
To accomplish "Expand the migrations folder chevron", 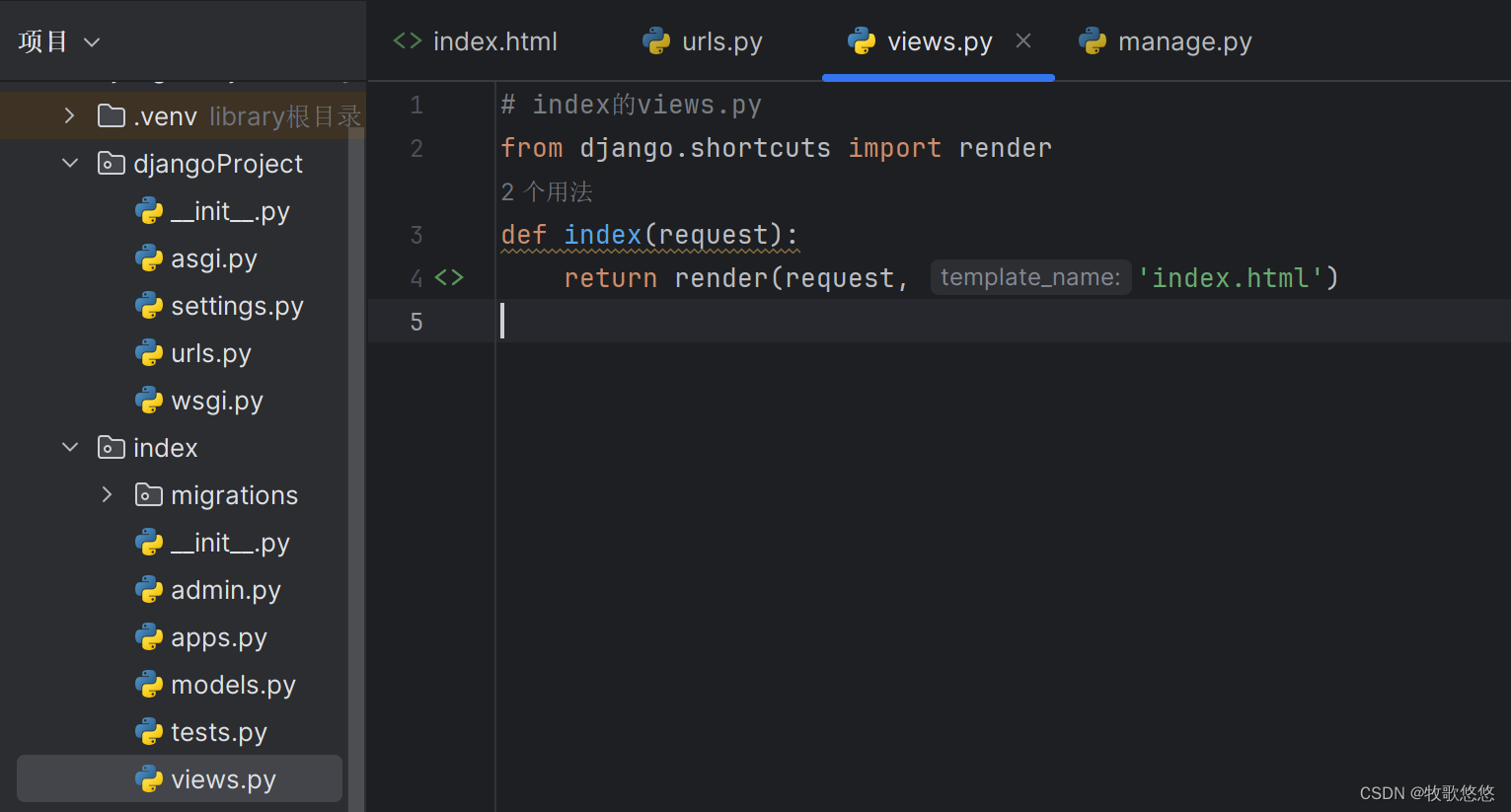I will 108,494.
